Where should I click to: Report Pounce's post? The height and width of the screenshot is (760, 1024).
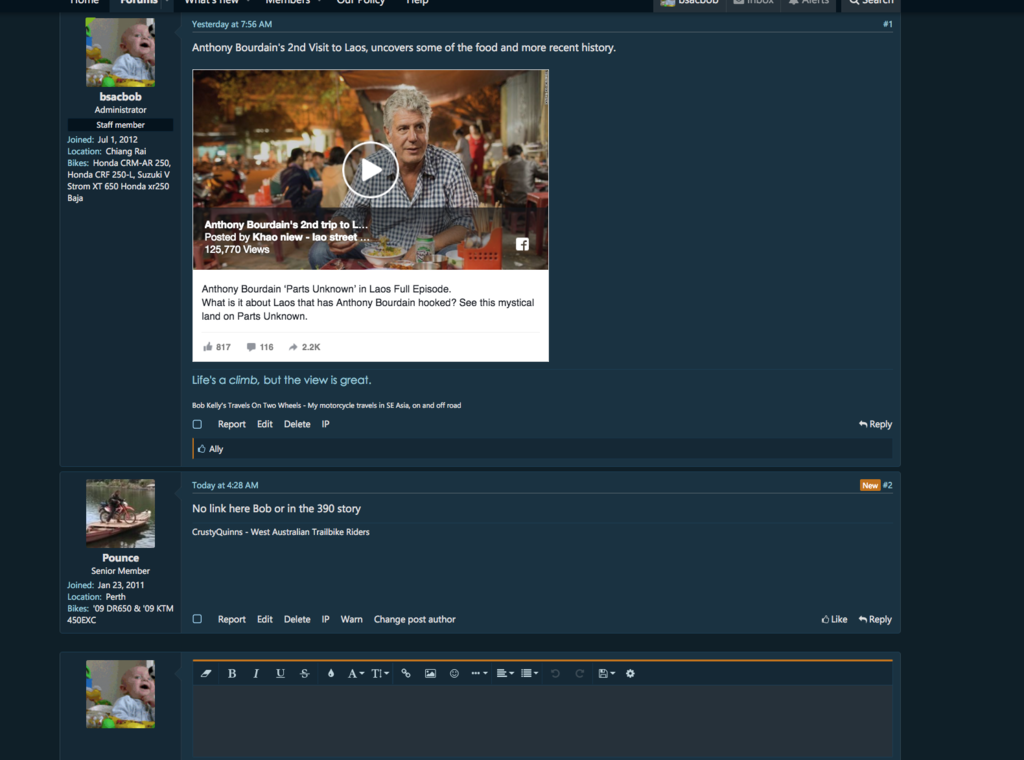point(232,619)
